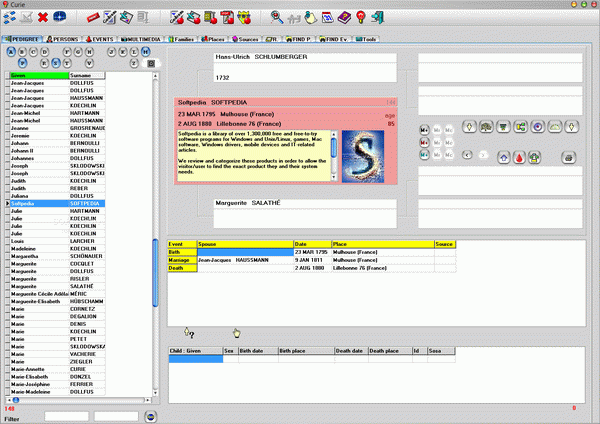This screenshot has width=600, height=424.
Task: Select the Marie-Annette CURIE row
Action: point(55,369)
